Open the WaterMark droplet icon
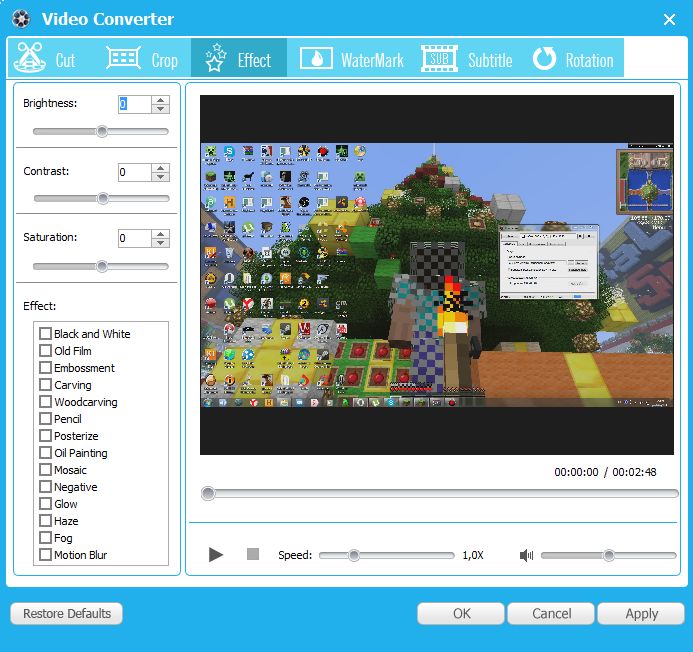Screen dimensions: 693x652 (x=316, y=59)
